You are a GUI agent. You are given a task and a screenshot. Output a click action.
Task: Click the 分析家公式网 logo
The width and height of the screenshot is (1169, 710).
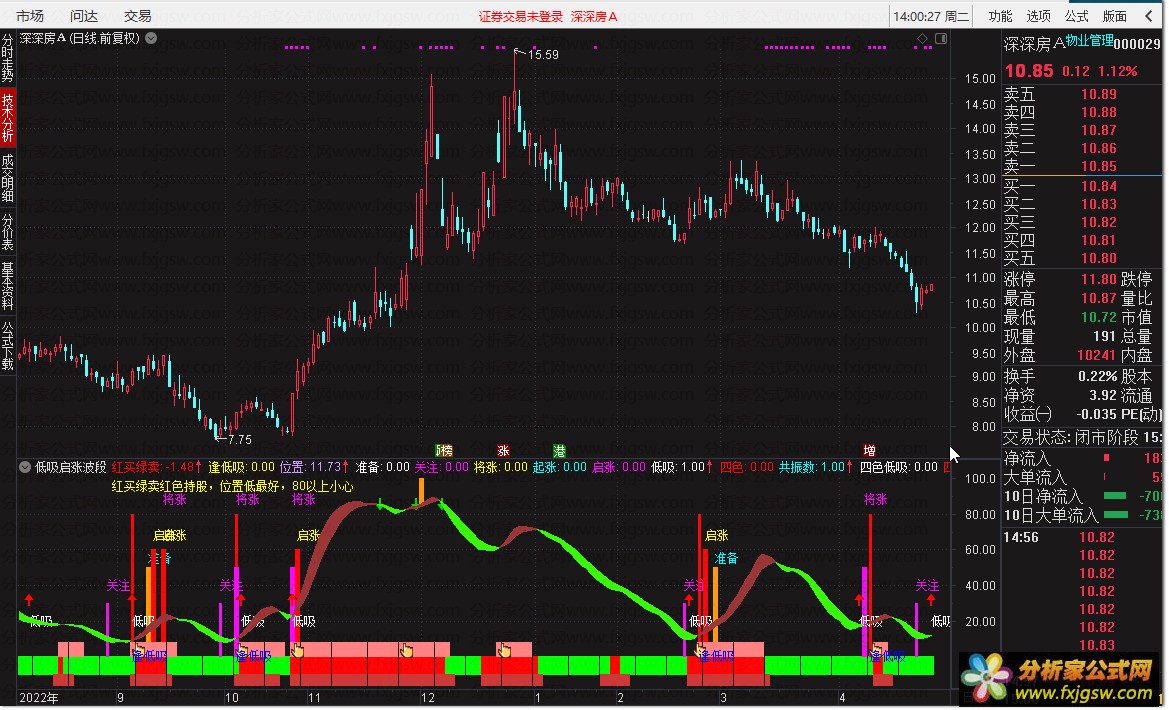1059,678
